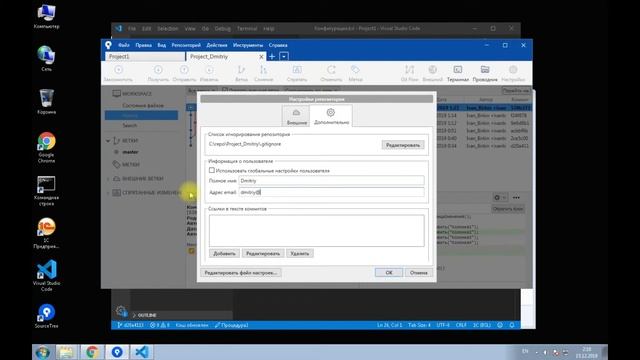
Task: Click Редактировать button next to .gitignore path
Action: click(403, 145)
